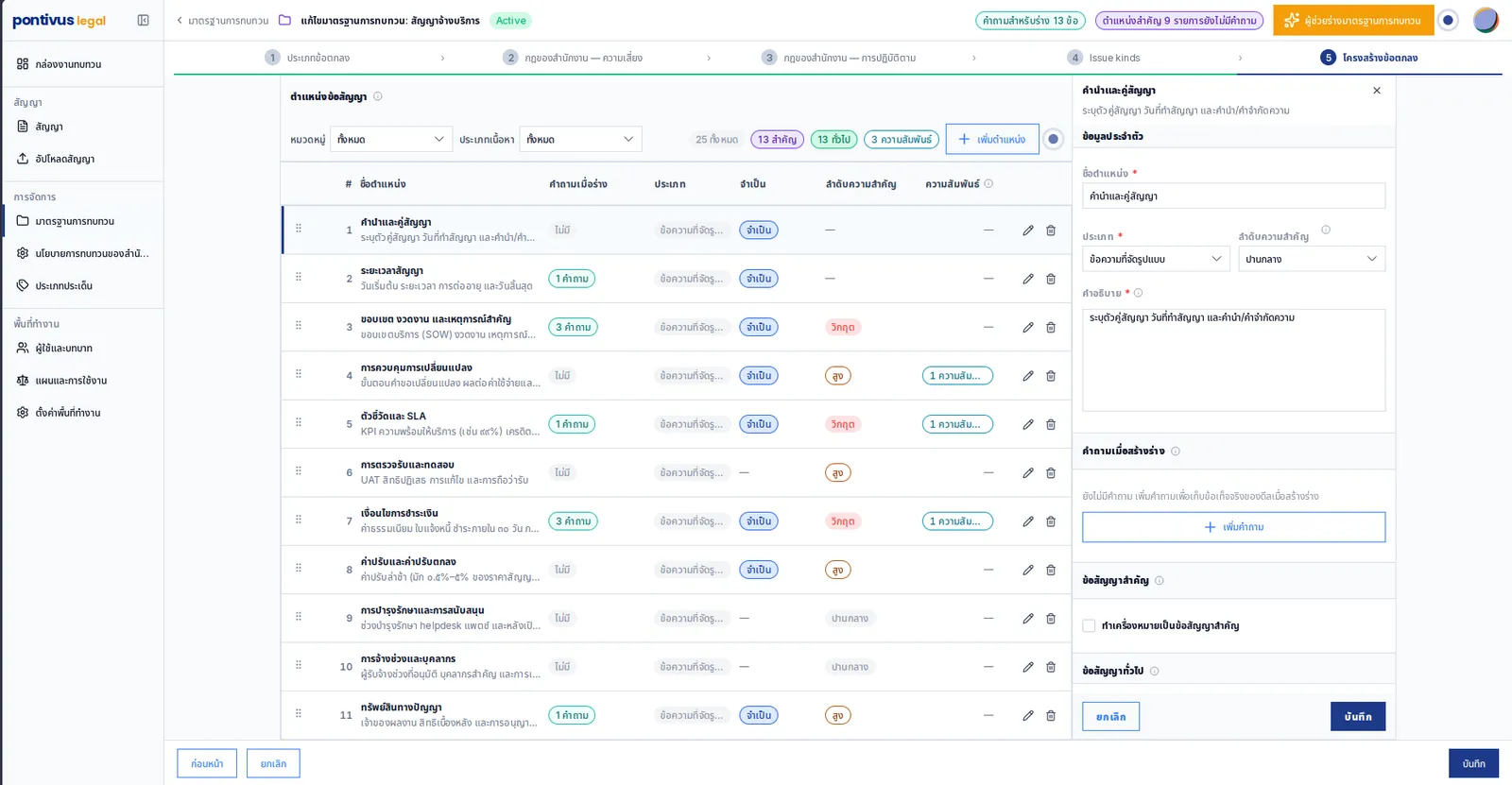1512x785 pixels.
Task: Info icon beside ข้อสัญญาทั่วไป section
Action: tap(1155, 671)
